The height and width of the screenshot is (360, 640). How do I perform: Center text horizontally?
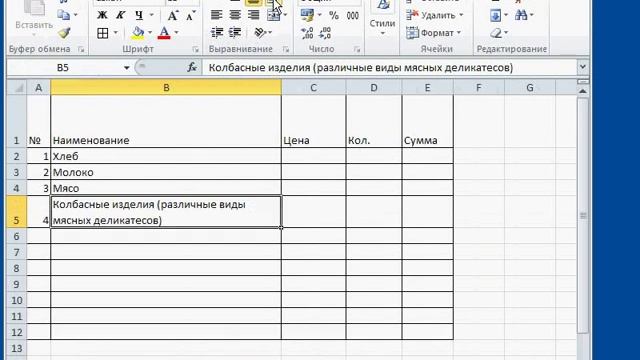[235, 16]
